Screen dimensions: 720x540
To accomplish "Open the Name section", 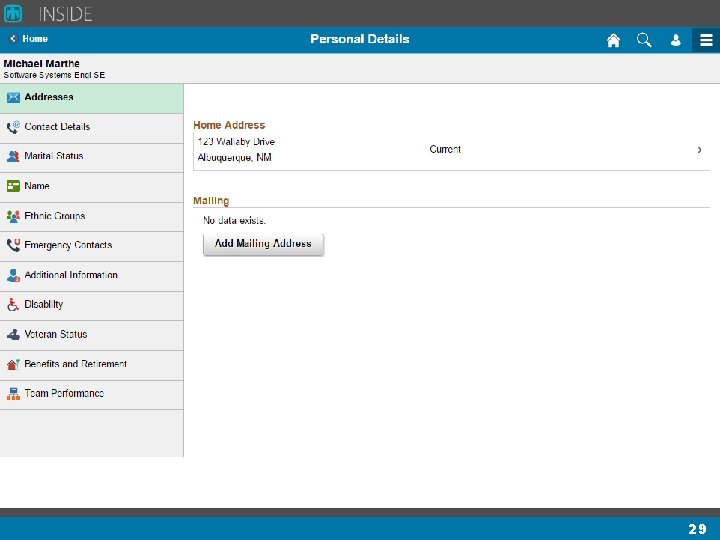I will coord(91,187).
